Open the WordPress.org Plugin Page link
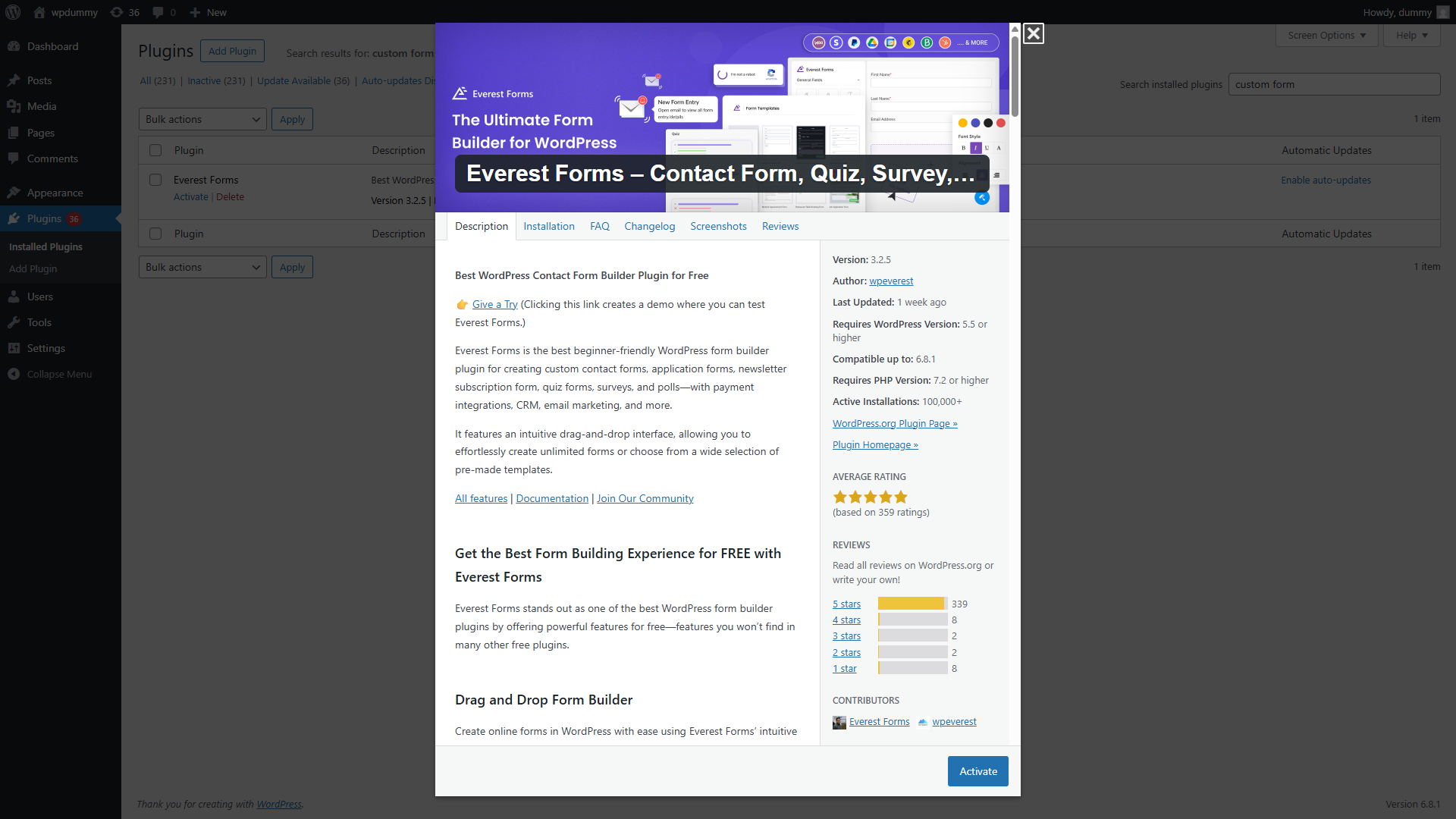The width and height of the screenshot is (1456, 819). (x=895, y=423)
